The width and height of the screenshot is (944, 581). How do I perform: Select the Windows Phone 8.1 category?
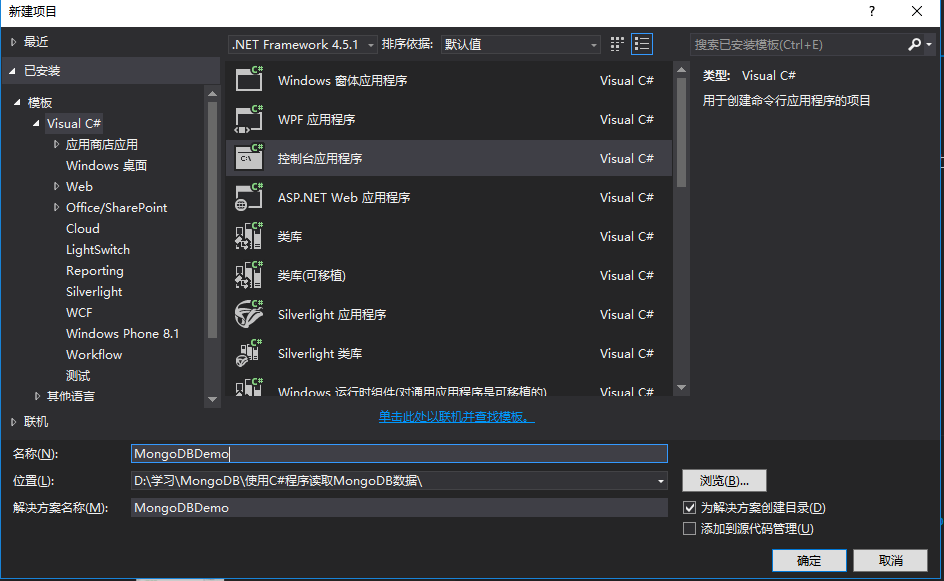(122, 334)
